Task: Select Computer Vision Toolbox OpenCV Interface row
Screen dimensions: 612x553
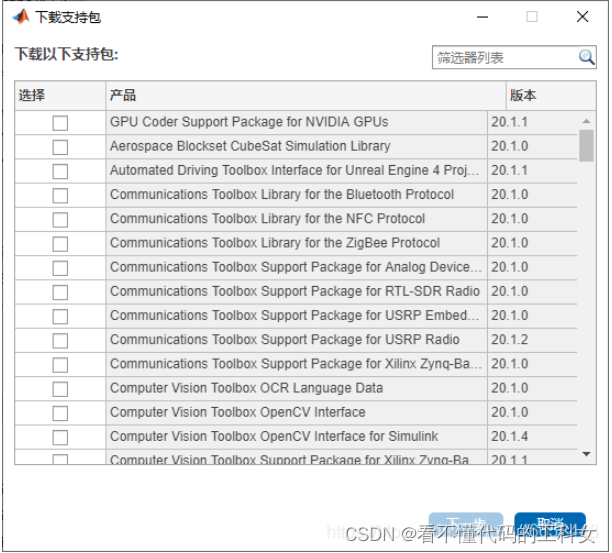Action: tap(238, 412)
